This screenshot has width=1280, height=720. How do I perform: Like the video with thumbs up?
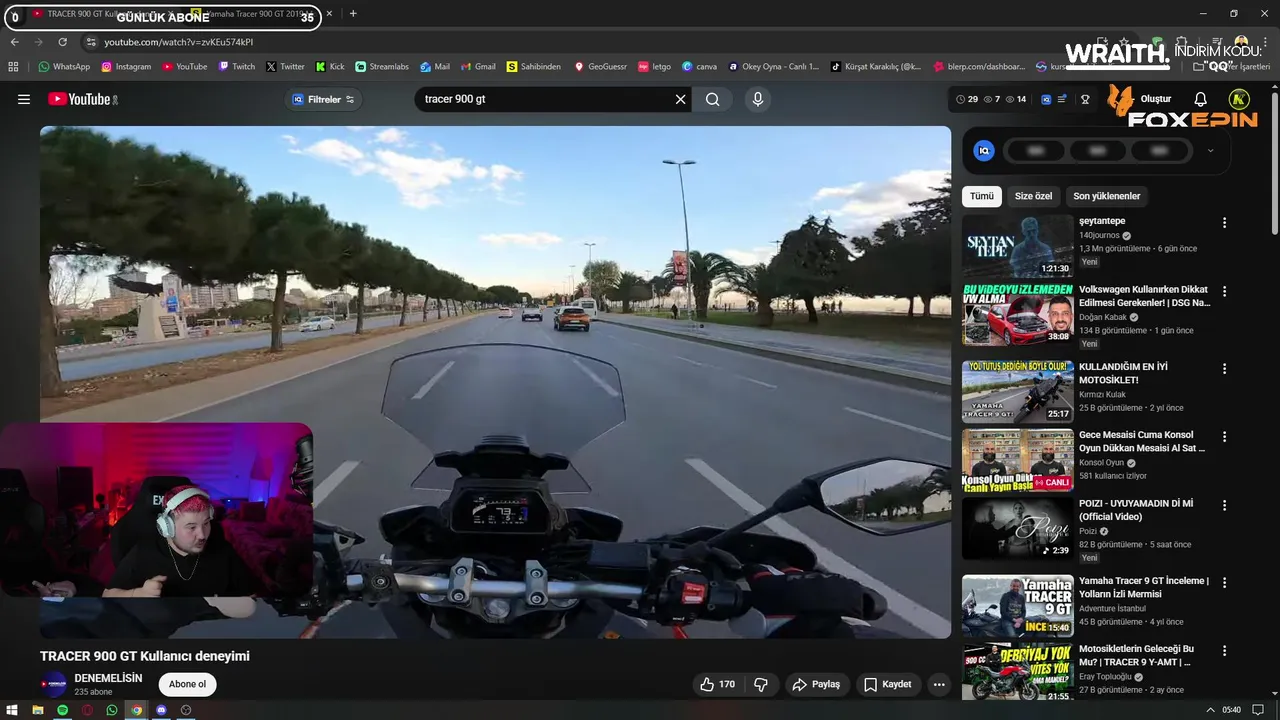tap(718, 685)
